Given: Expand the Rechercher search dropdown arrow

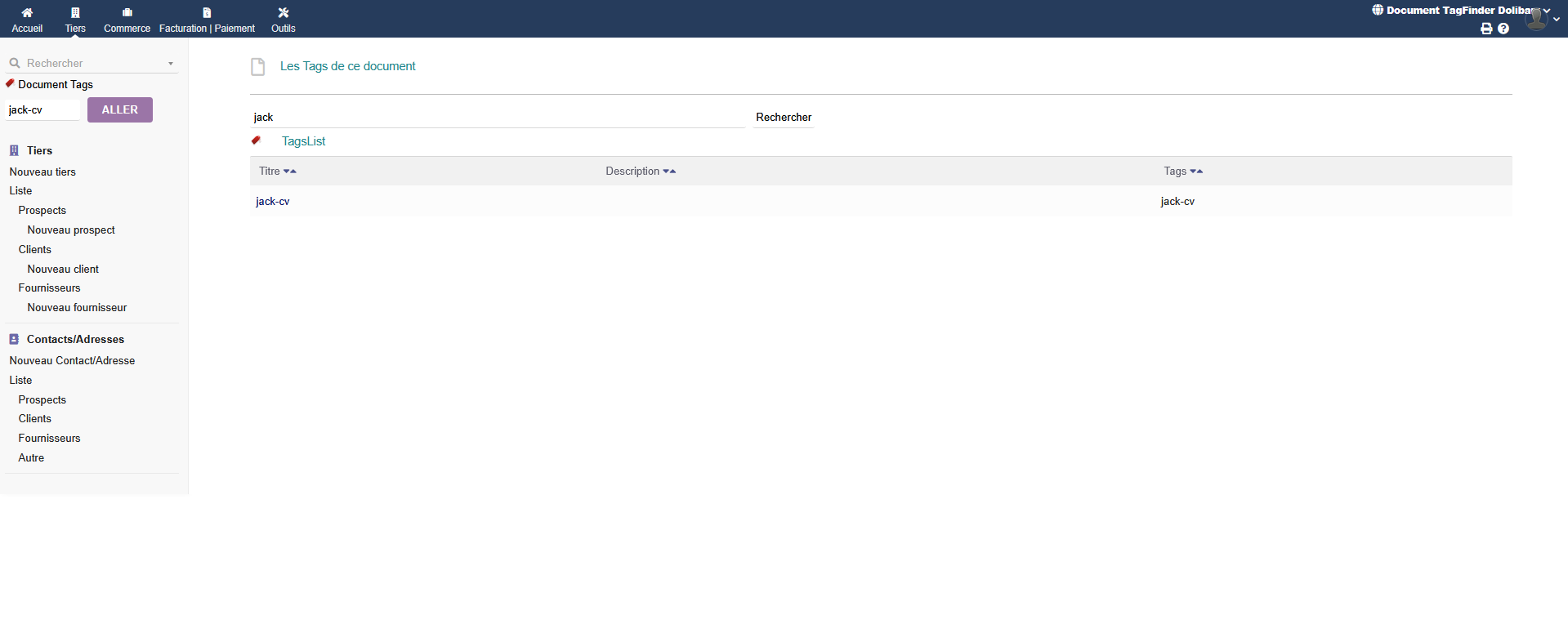Looking at the screenshot, I should 171,64.
